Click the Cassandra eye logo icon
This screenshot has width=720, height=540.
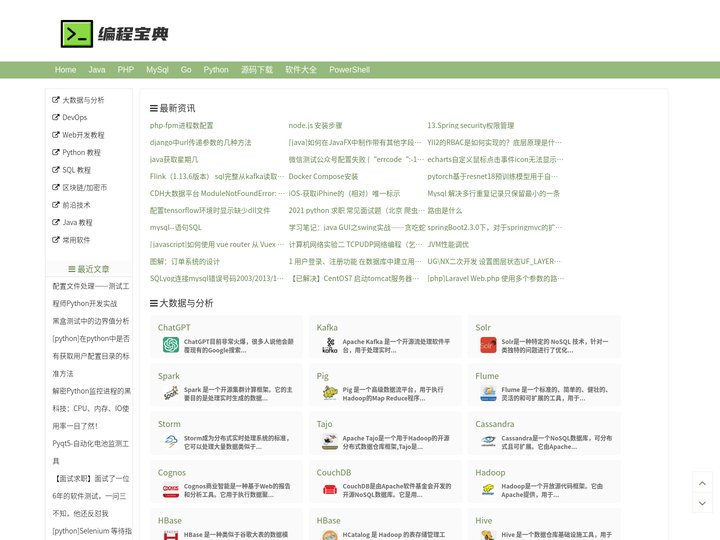point(488,441)
